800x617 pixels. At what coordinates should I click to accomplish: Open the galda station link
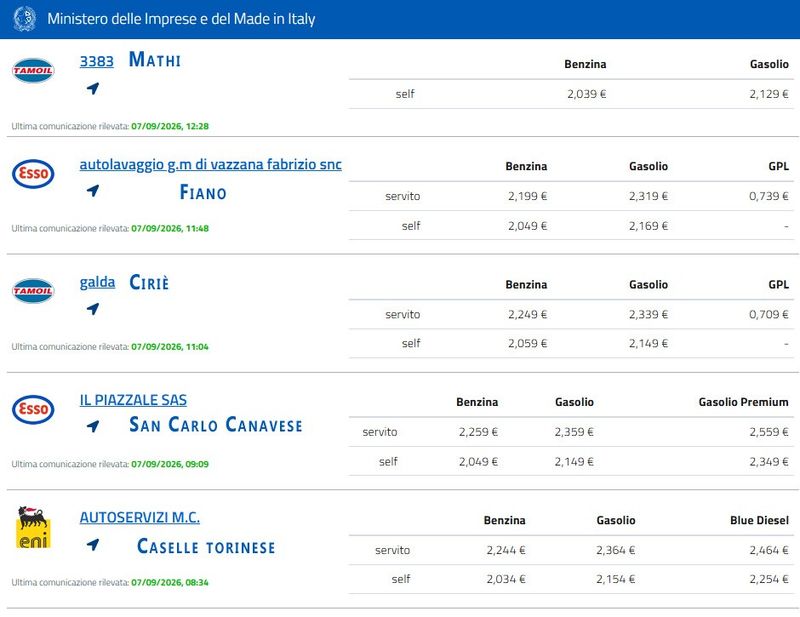coord(97,282)
